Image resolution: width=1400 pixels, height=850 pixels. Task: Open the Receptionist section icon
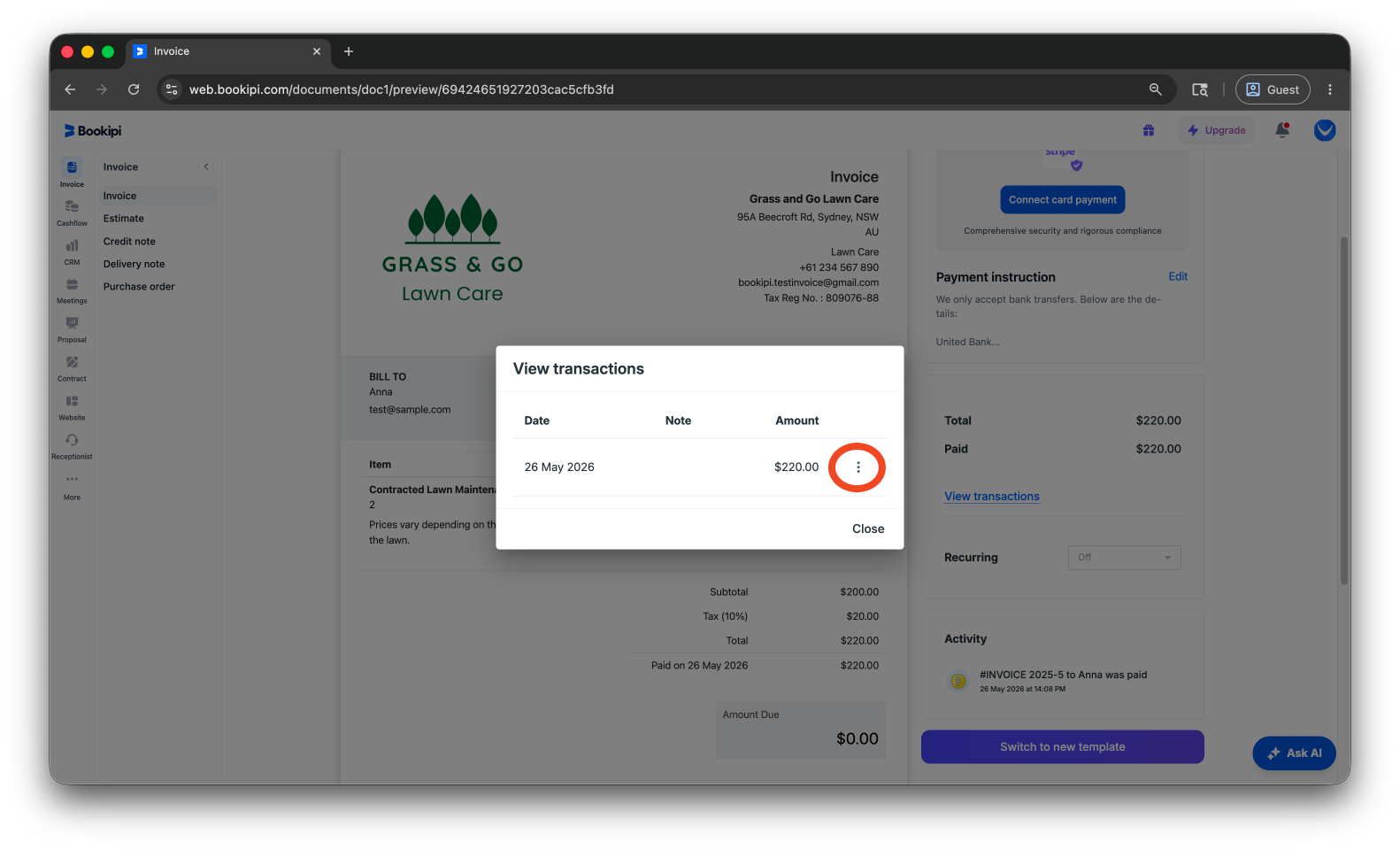pyautogui.click(x=72, y=445)
